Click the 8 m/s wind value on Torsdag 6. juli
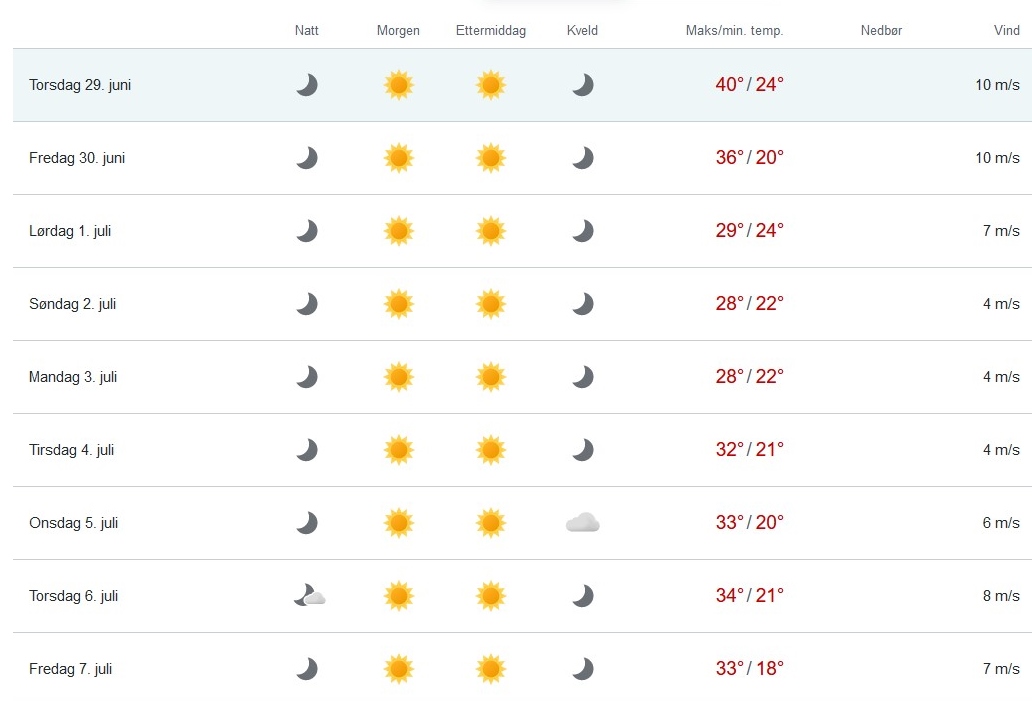Viewport: 1032px width, 701px height. click(1001, 596)
